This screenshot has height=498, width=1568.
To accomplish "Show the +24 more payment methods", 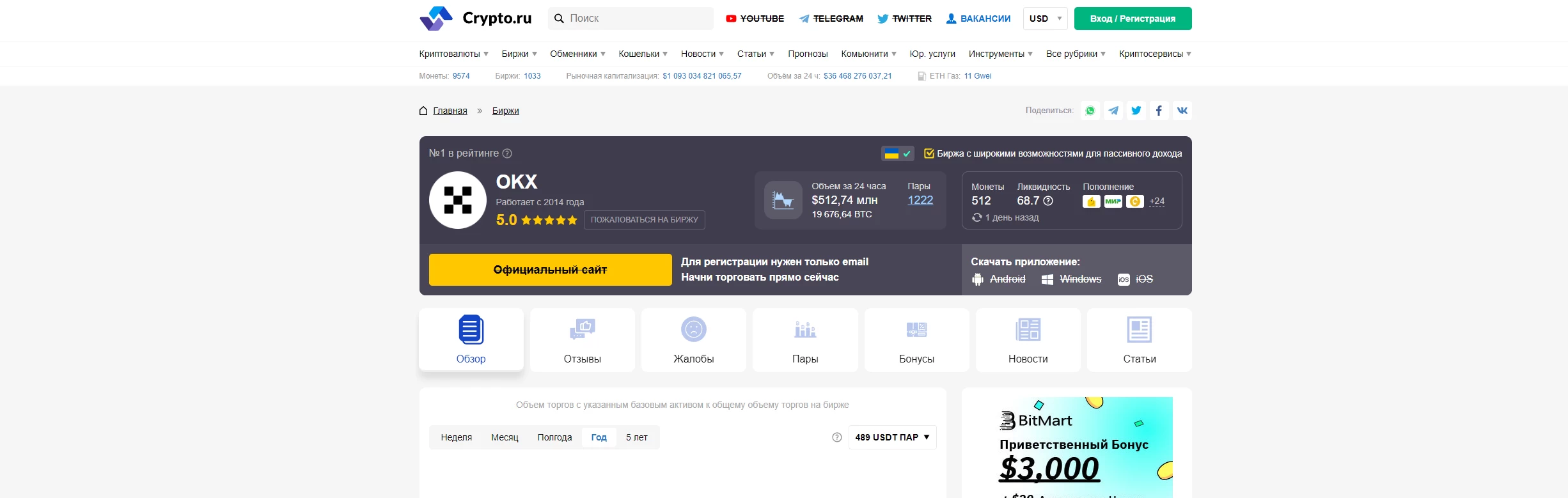I will 1157,201.
